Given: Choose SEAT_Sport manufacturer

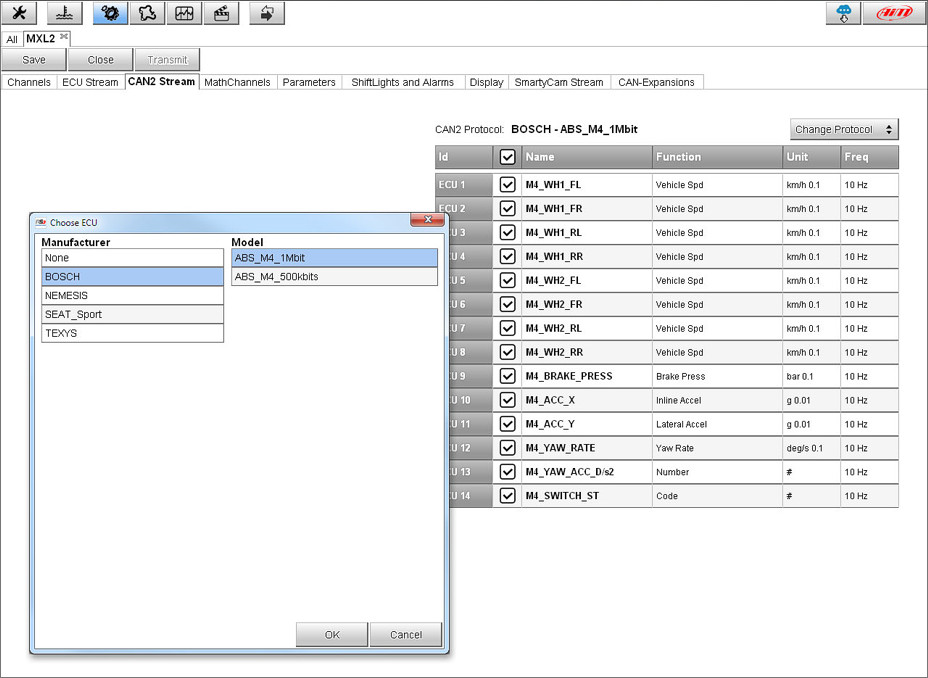Looking at the screenshot, I should [133, 314].
